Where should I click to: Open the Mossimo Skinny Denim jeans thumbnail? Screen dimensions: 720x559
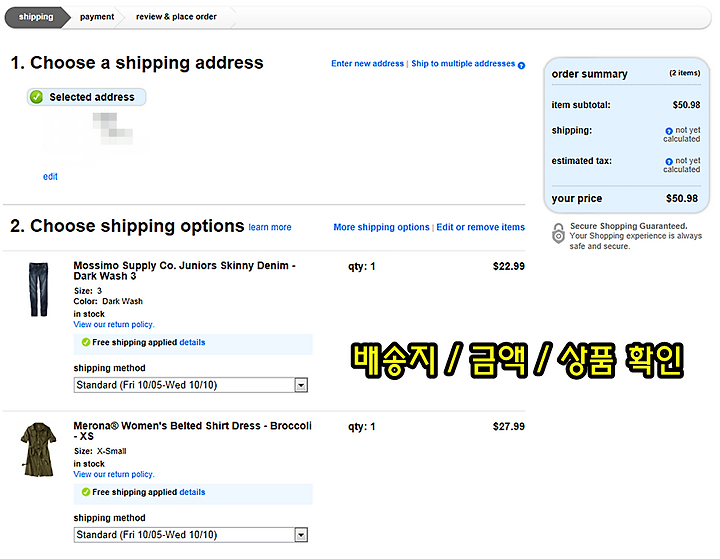39,289
